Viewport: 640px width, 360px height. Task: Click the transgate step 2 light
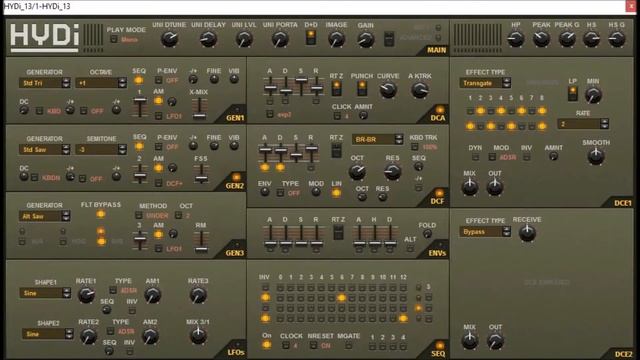coord(480,111)
